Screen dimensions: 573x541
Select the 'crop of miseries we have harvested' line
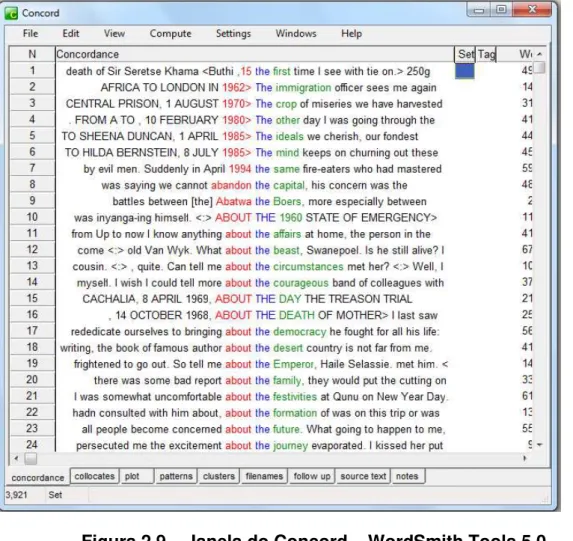click(255, 104)
